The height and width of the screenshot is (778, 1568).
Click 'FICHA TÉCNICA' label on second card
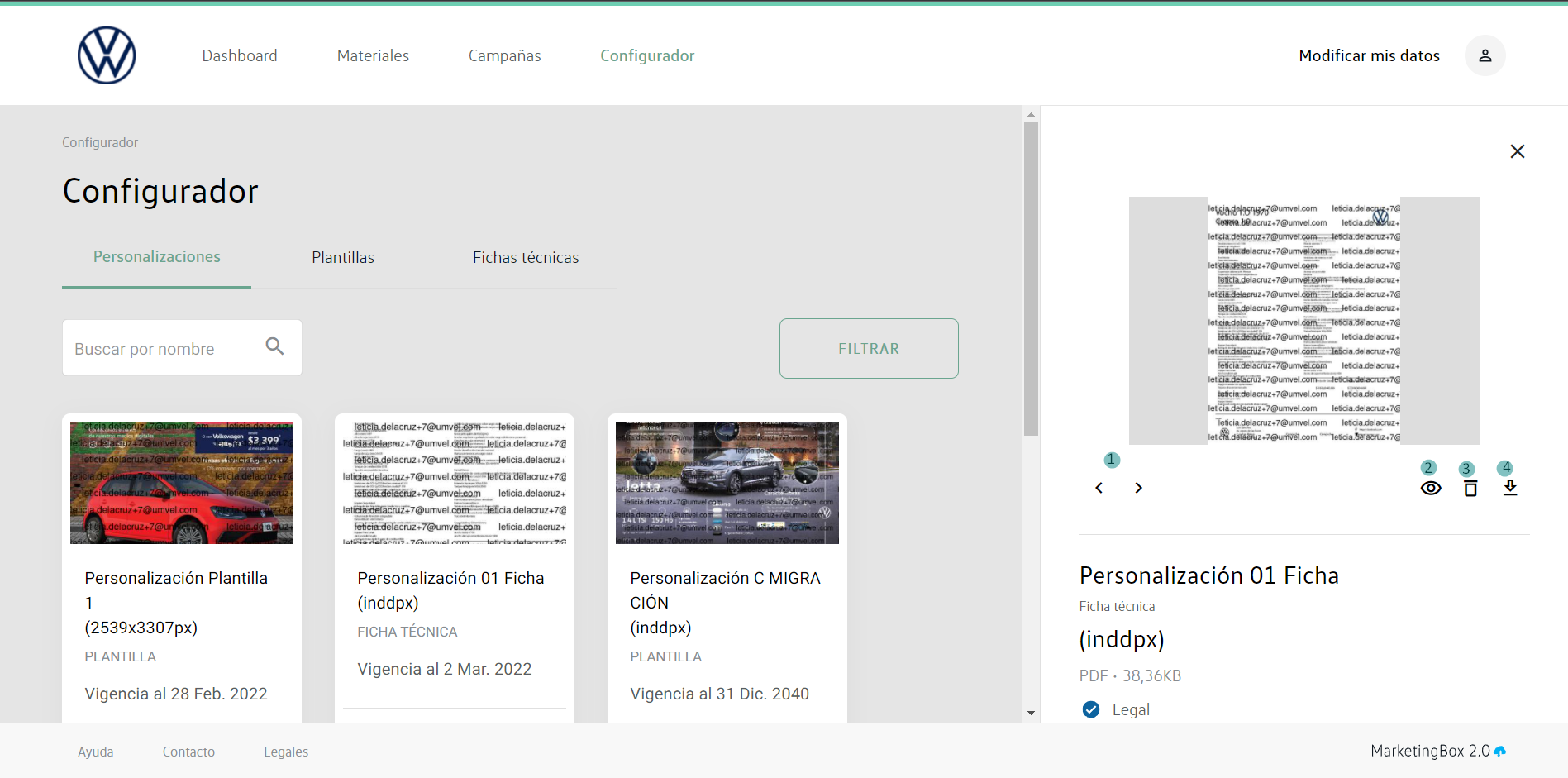point(407,632)
